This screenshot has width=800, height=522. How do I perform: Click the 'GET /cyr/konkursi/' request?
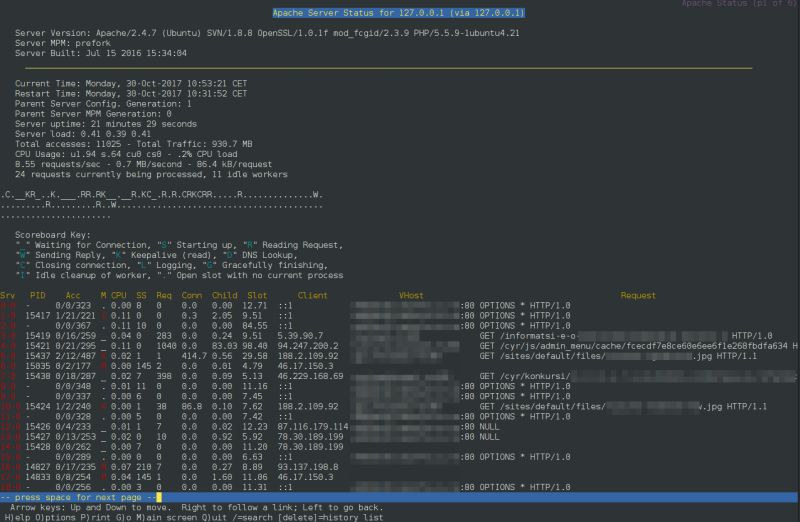pos(638,376)
